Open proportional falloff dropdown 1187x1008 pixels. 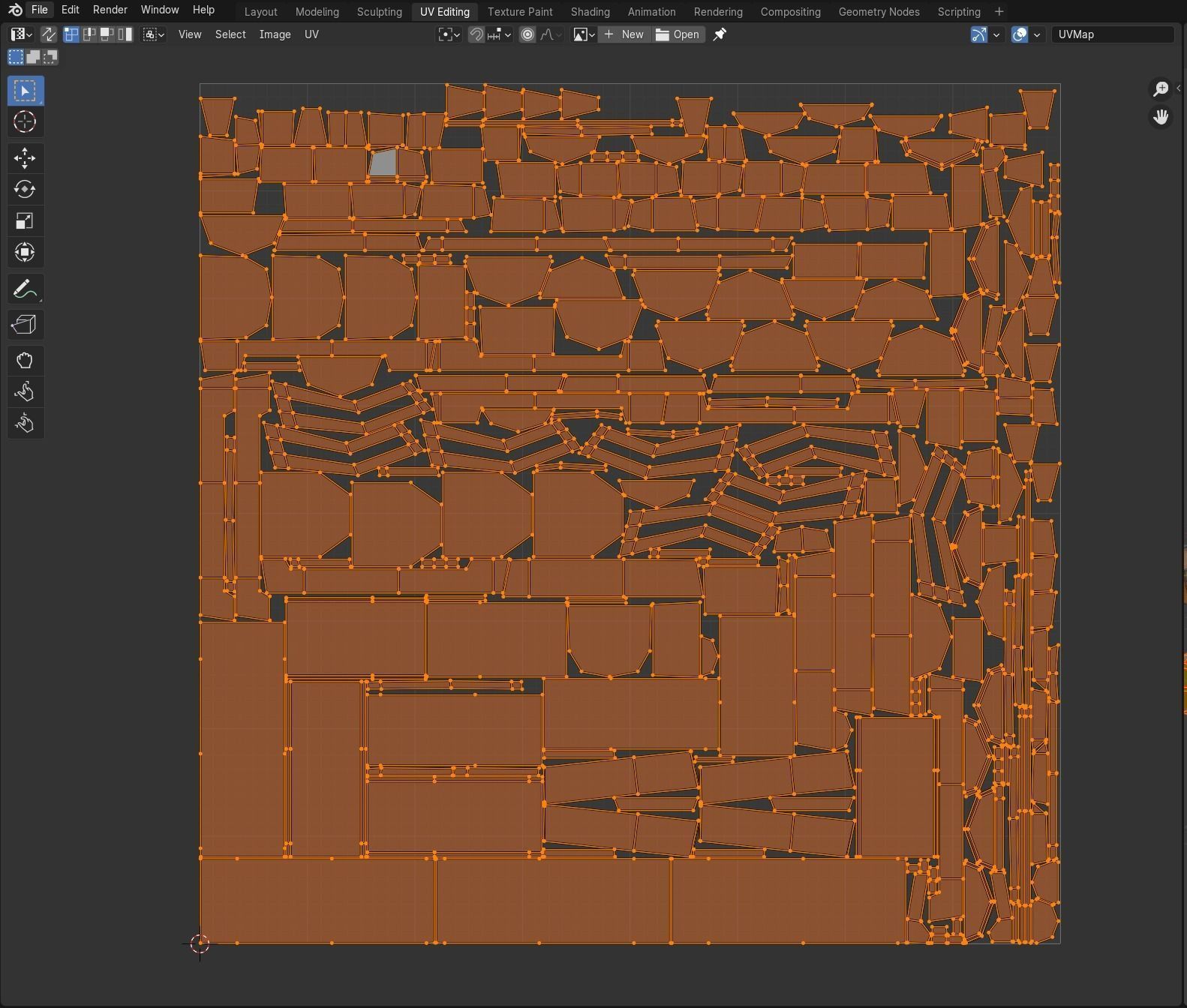(x=551, y=34)
